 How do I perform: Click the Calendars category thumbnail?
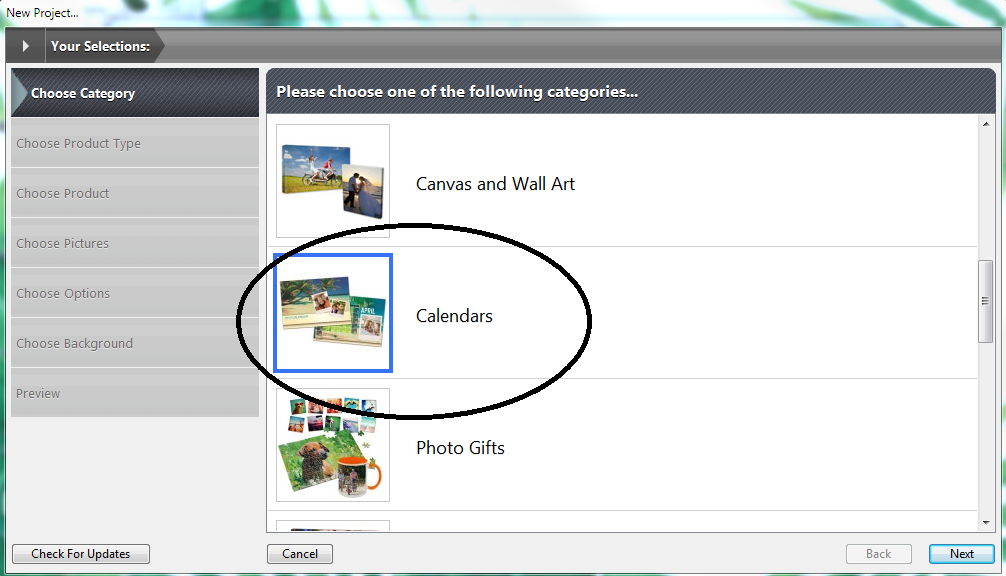coord(333,313)
